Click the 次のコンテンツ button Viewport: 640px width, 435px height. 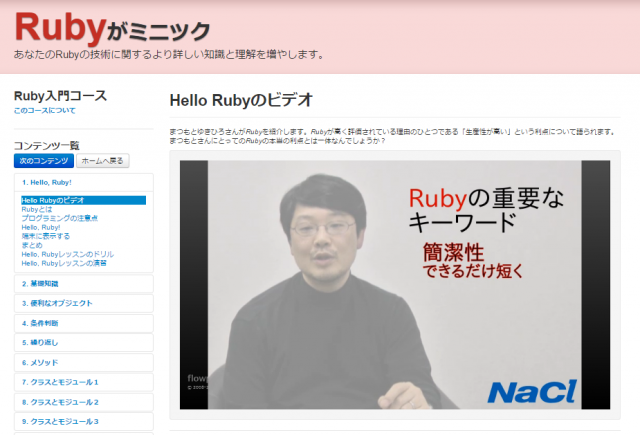coord(44,161)
